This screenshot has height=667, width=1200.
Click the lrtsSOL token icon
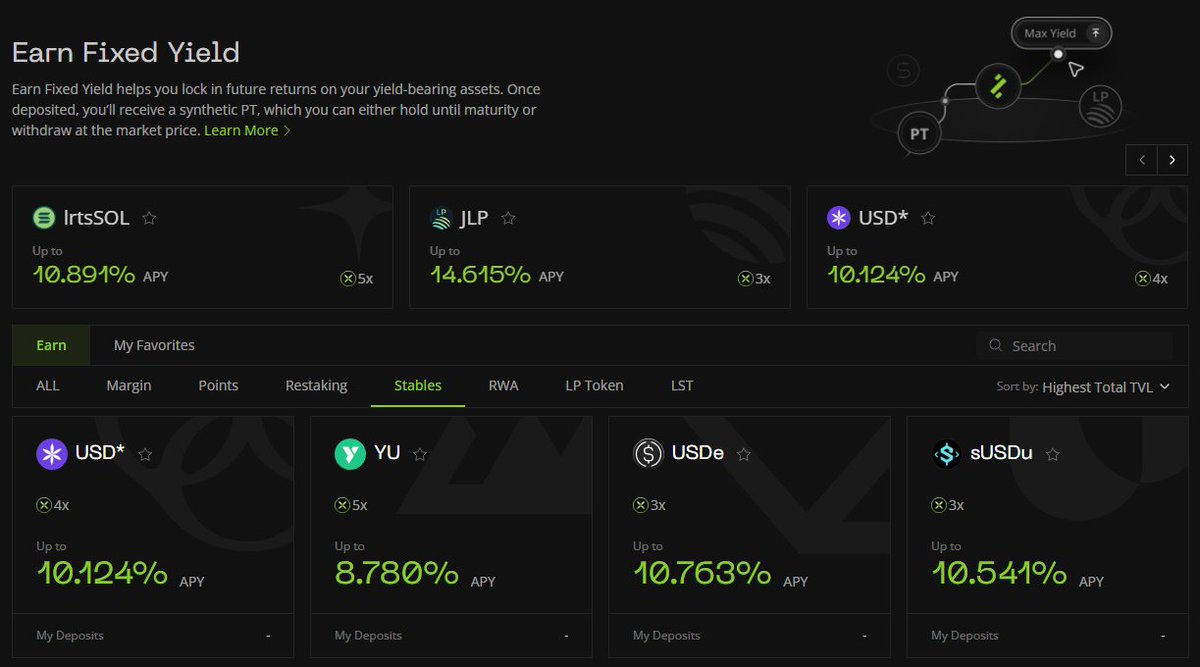[44, 217]
